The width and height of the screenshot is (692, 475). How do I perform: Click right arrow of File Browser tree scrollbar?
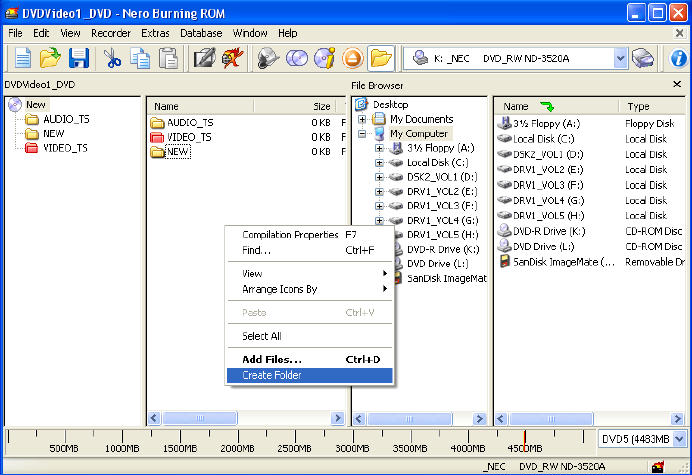point(479,418)
